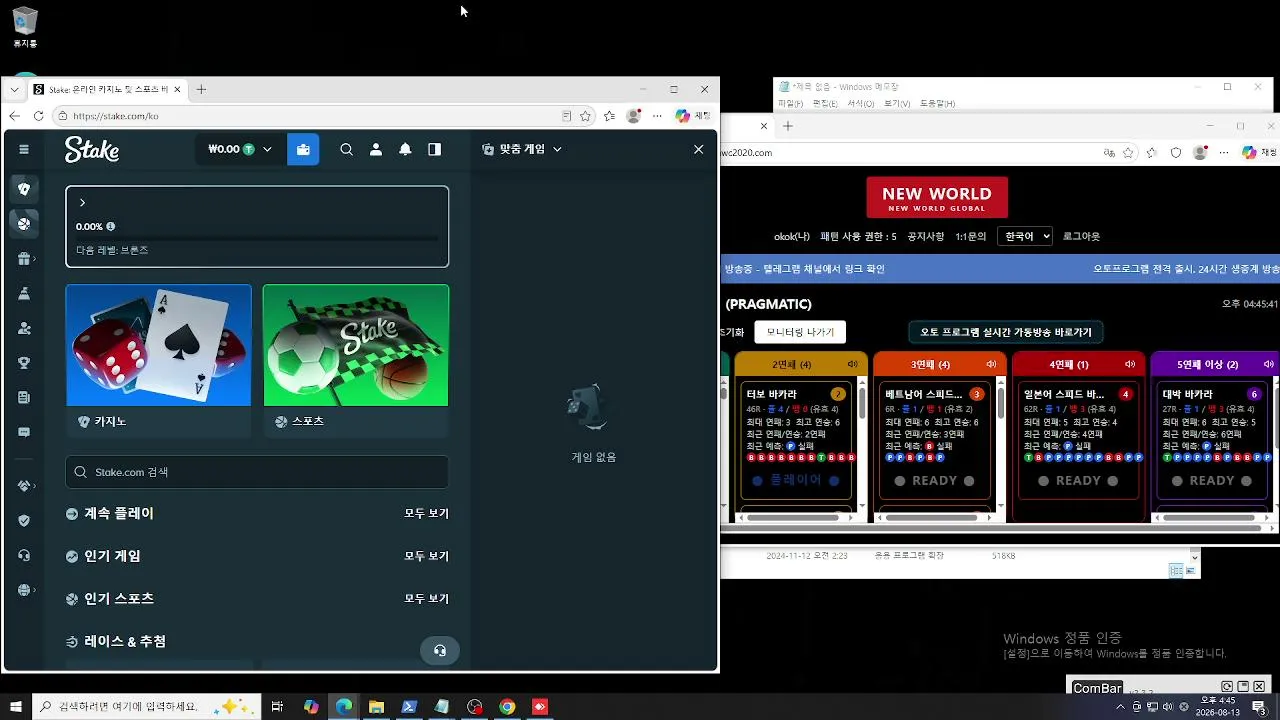Expand VIP progress chevron arrow
Viewport: 1280px width, 720px height.
click(x=82, y=203)
